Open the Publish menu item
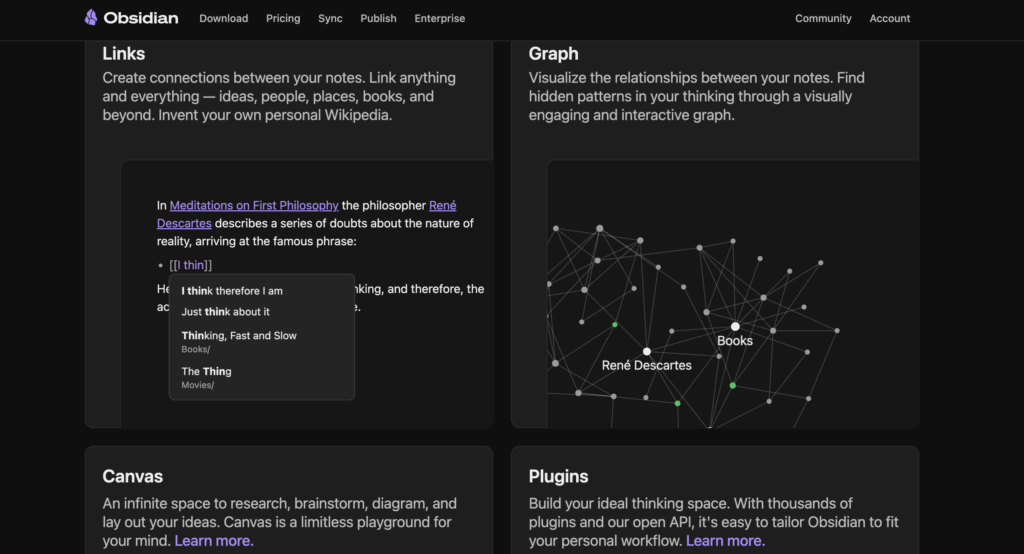The image size is (1024, 554). tap(378, 18)
